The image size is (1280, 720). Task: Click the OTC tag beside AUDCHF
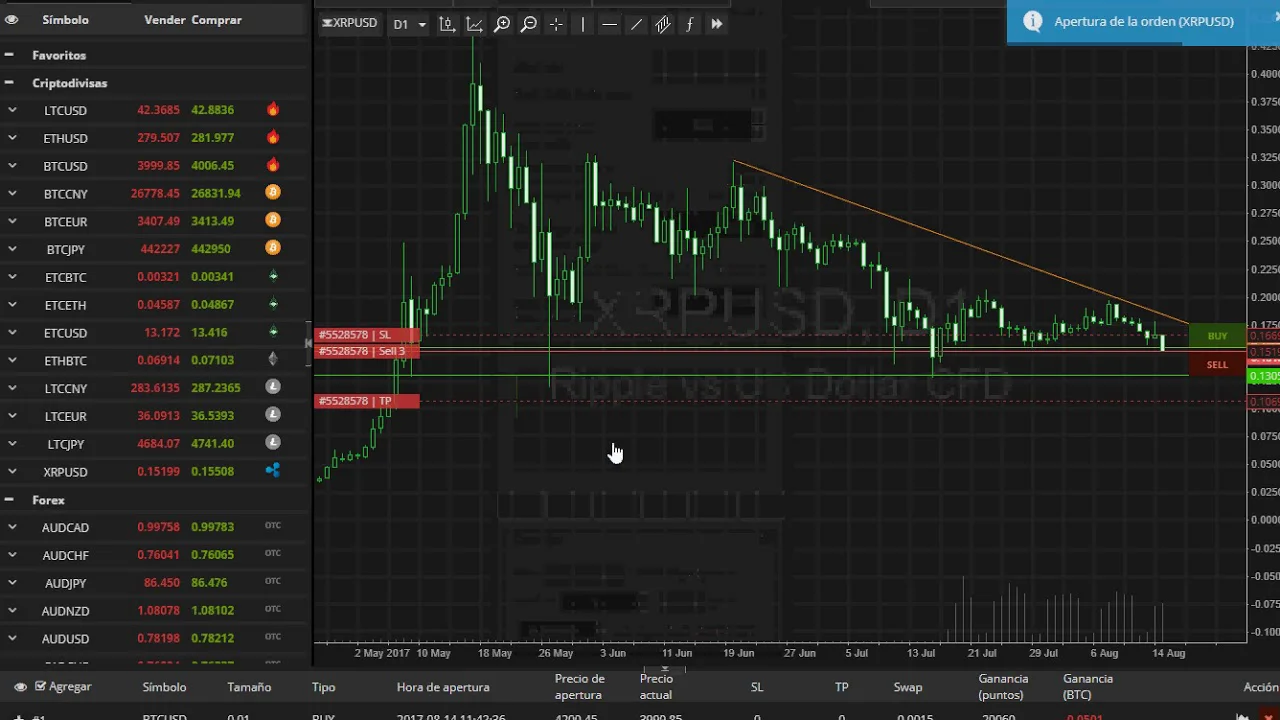[x=272, y=554]
